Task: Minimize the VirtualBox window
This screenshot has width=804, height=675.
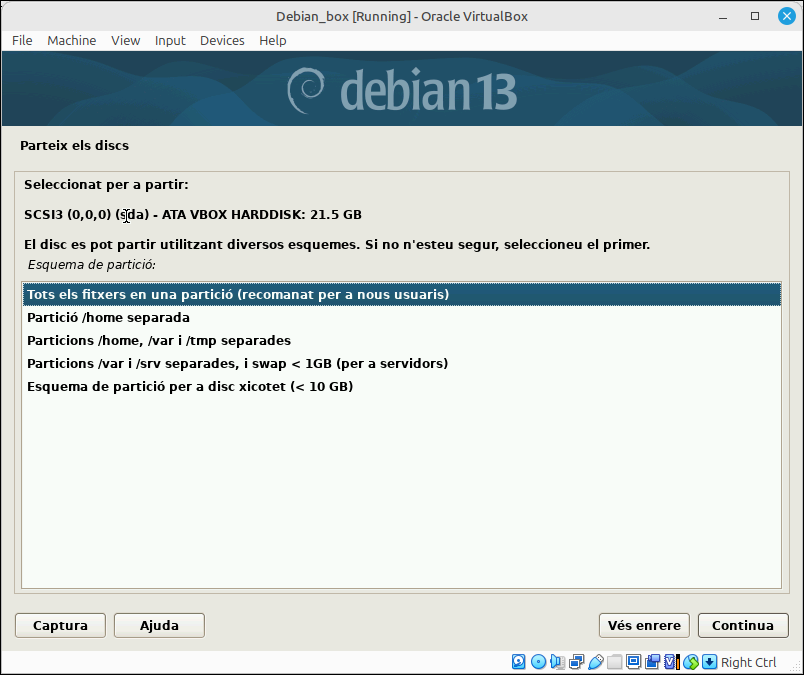Action: 723,16
